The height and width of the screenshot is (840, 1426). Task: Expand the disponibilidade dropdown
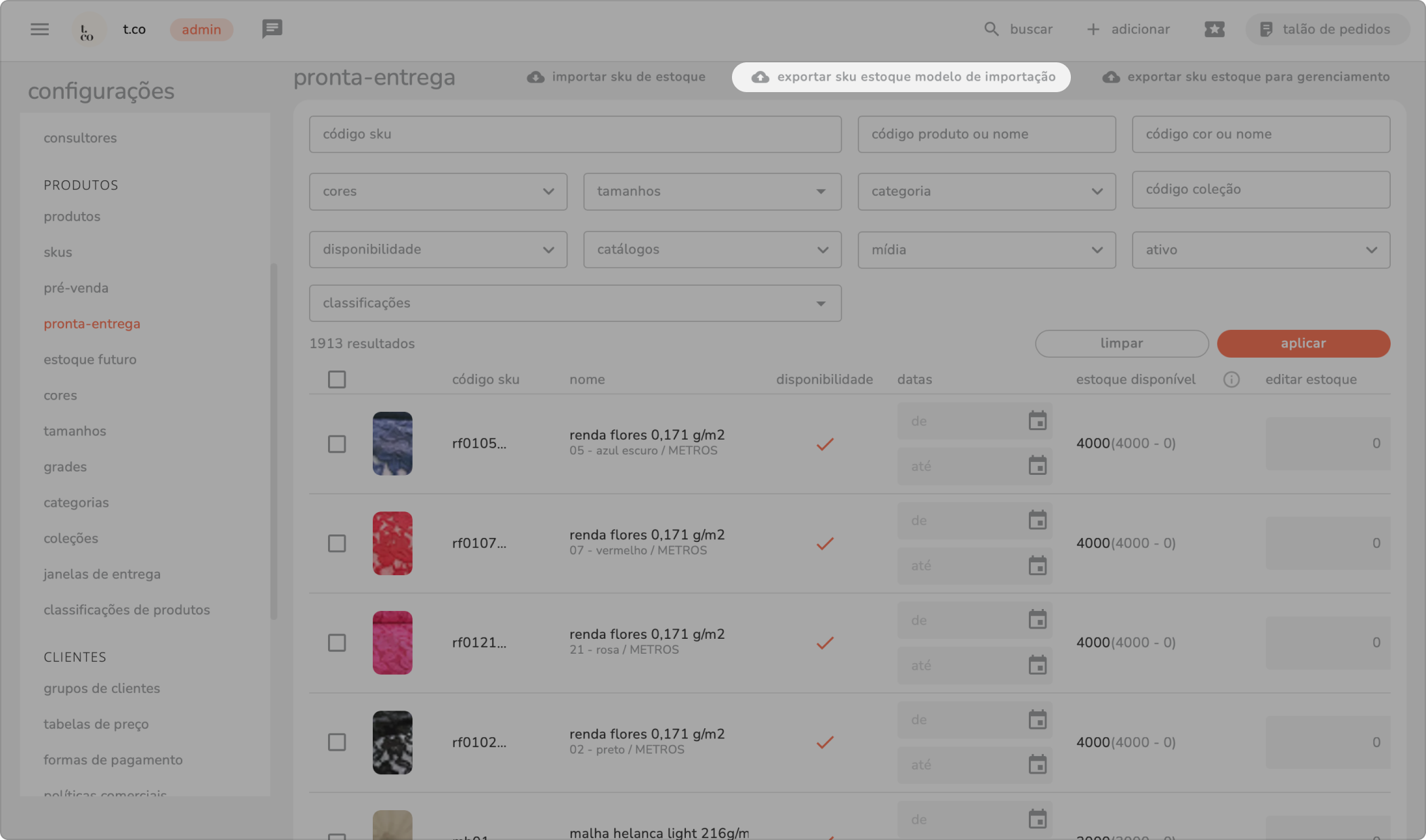[x=438, y=249]
